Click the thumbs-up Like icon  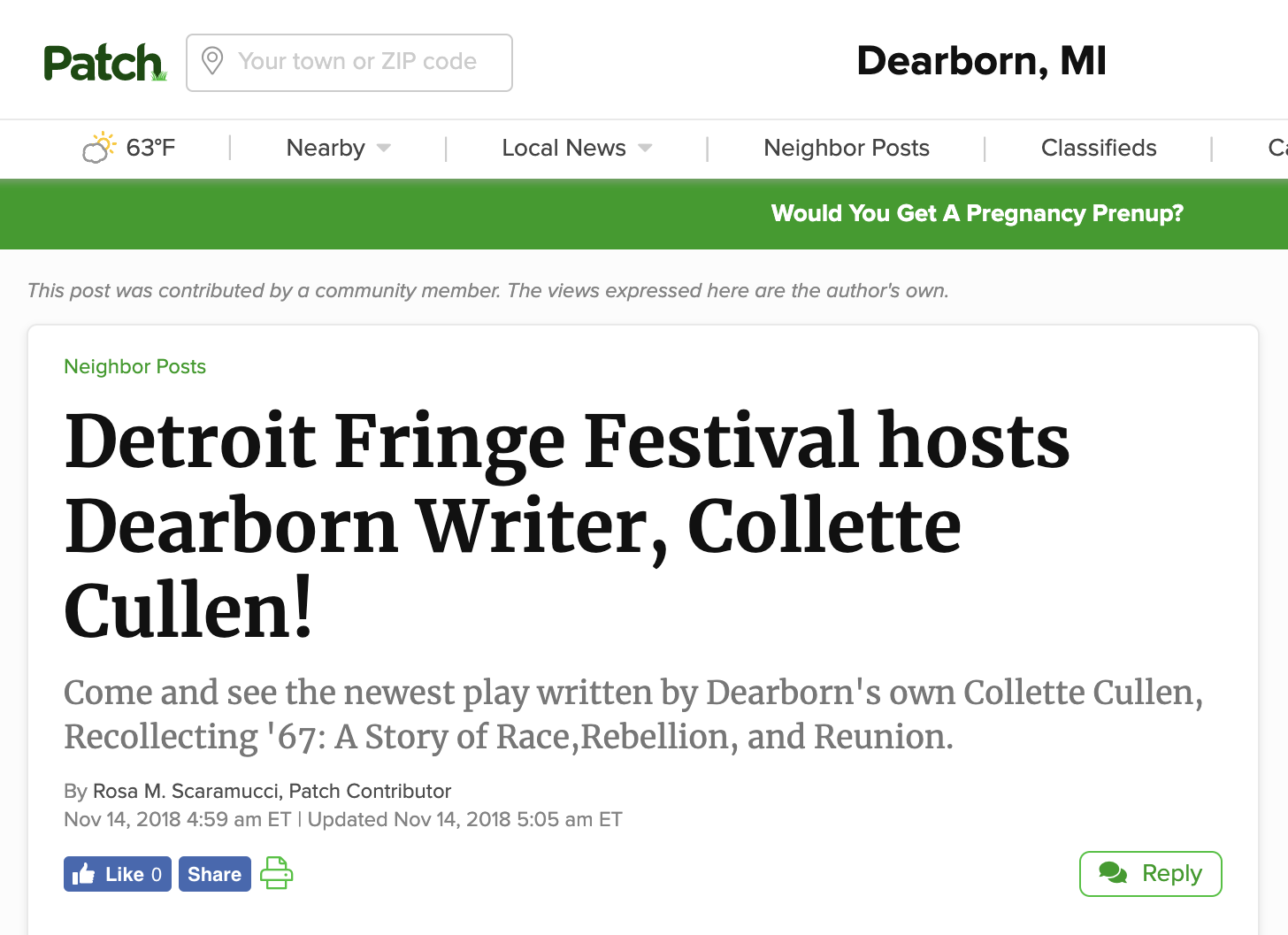pos(84,874)
